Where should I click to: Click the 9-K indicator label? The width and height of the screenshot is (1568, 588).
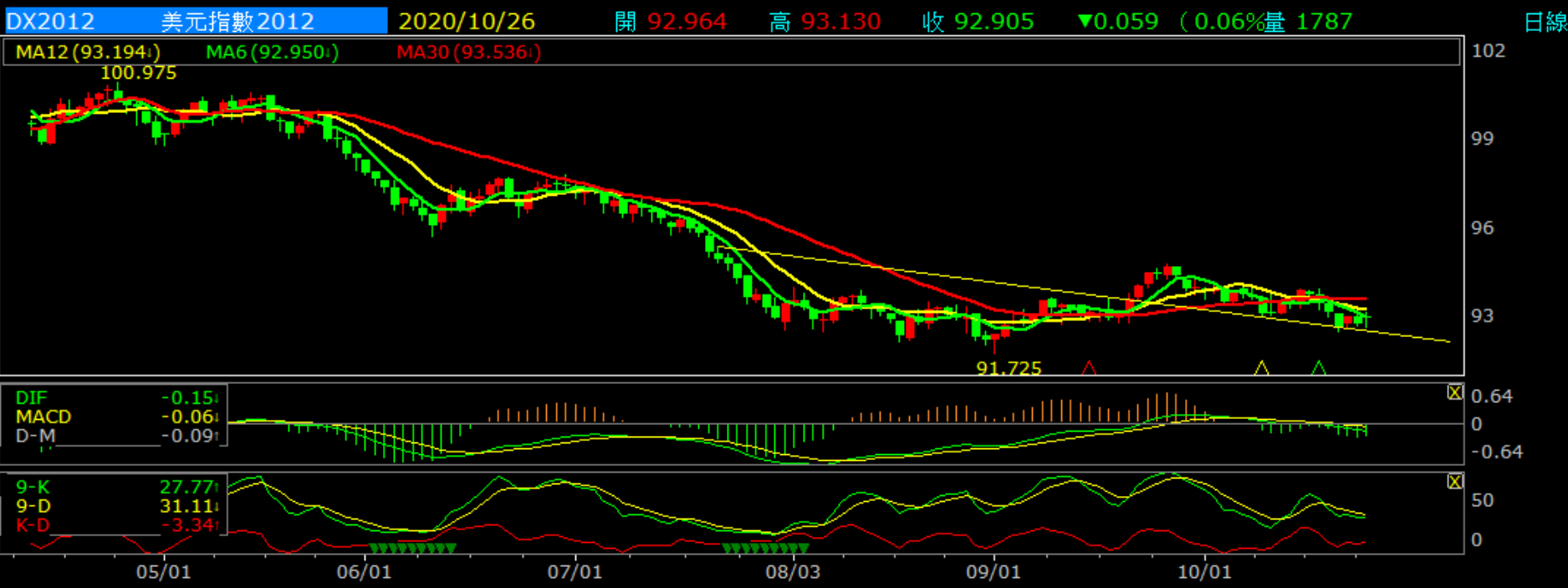[x=33, y=487]
